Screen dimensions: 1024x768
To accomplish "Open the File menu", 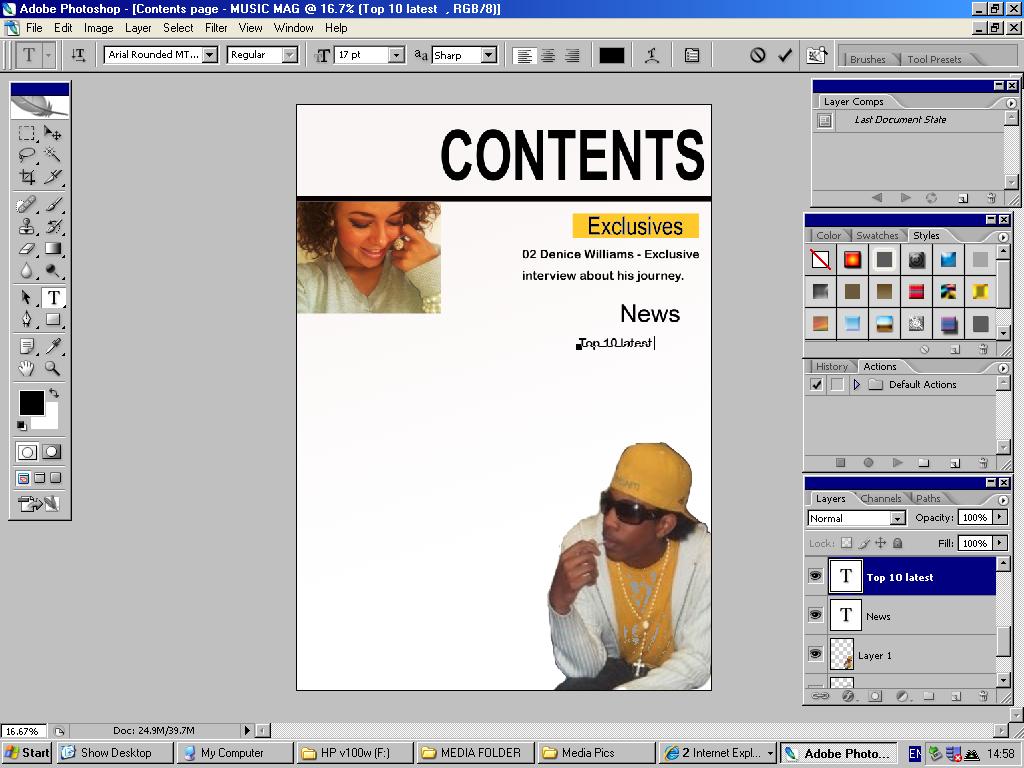I will click(x=34, y=28).
